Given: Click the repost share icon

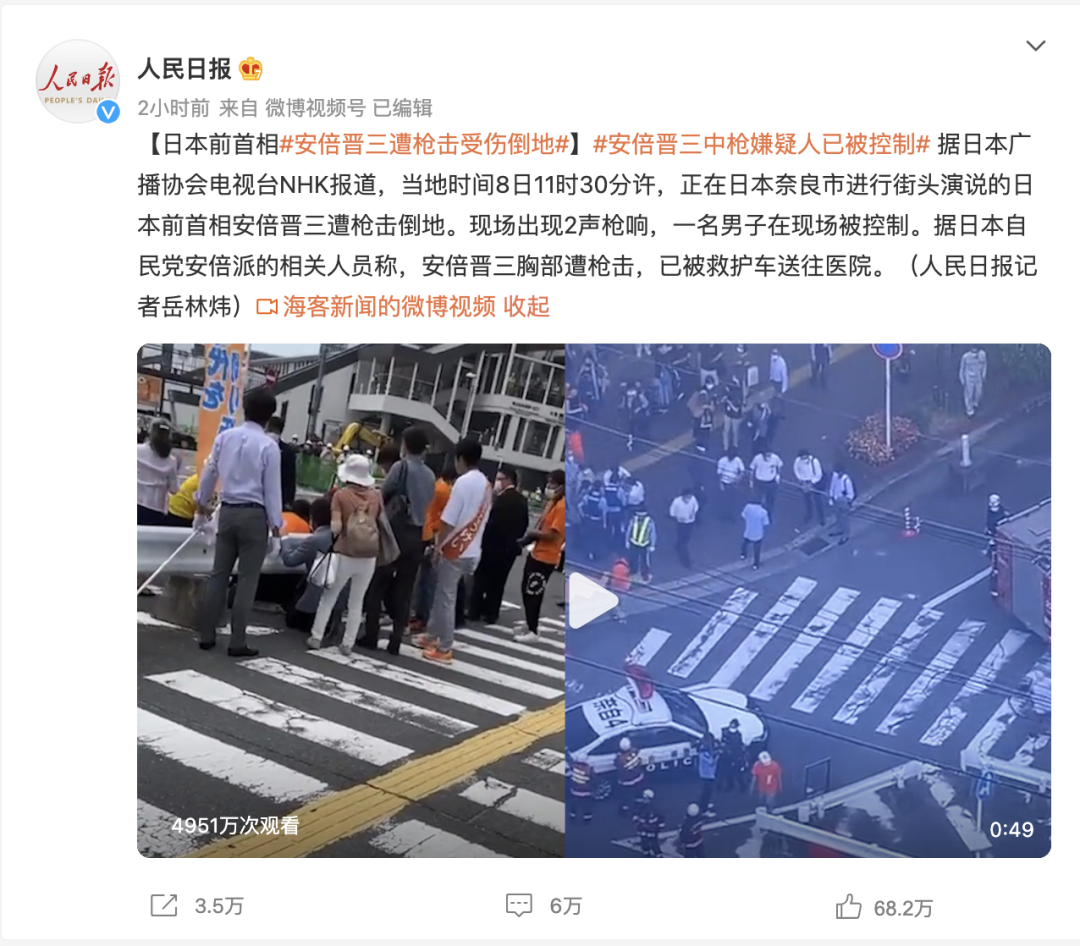Looking at the screenshot, I should tap(164, 905).
